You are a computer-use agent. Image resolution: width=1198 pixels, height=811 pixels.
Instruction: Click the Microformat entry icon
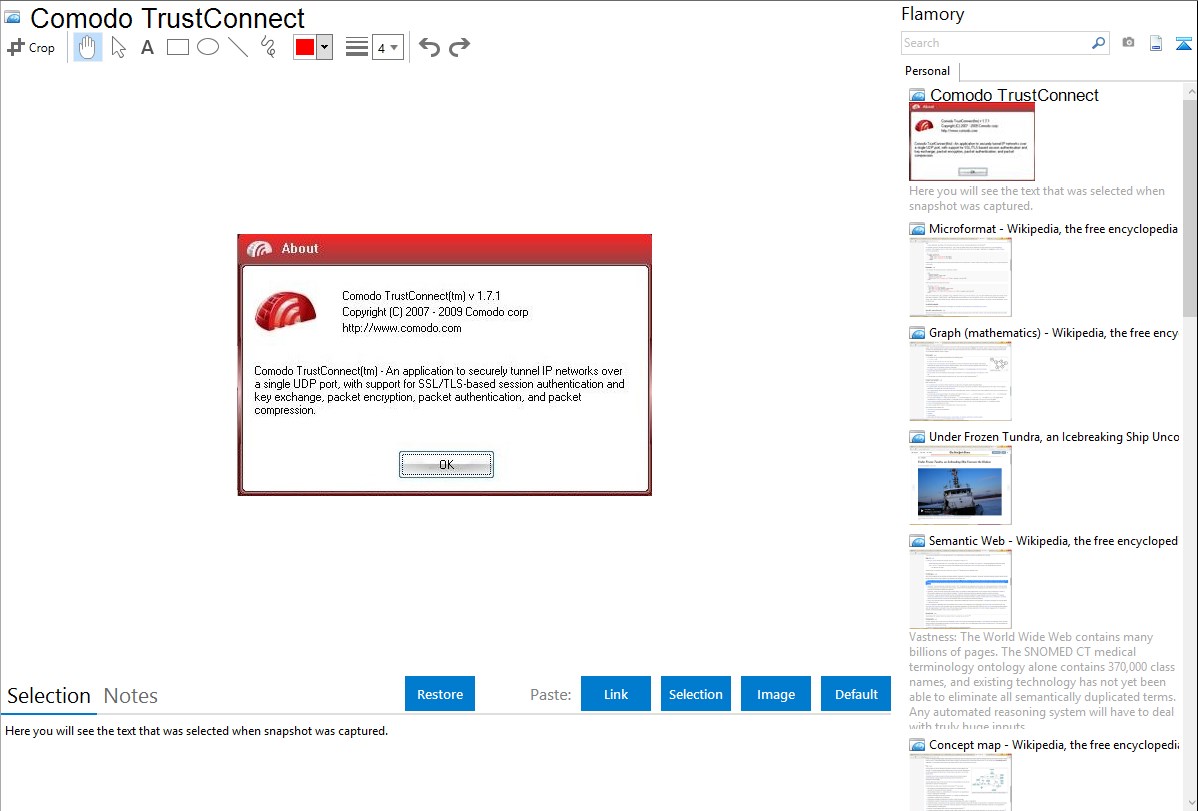click(917, 229)
